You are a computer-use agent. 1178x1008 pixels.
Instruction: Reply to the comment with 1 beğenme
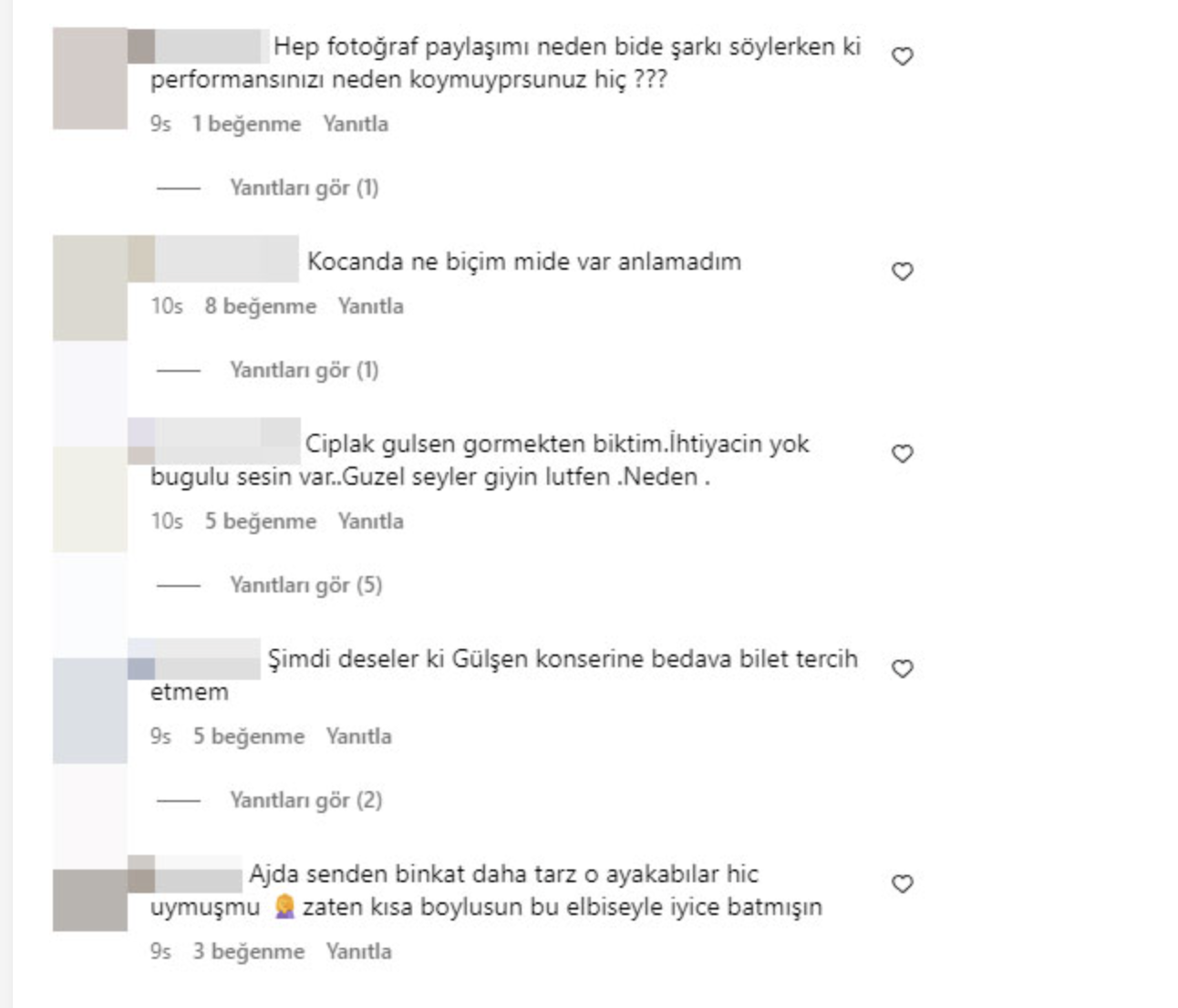(356, 124)
